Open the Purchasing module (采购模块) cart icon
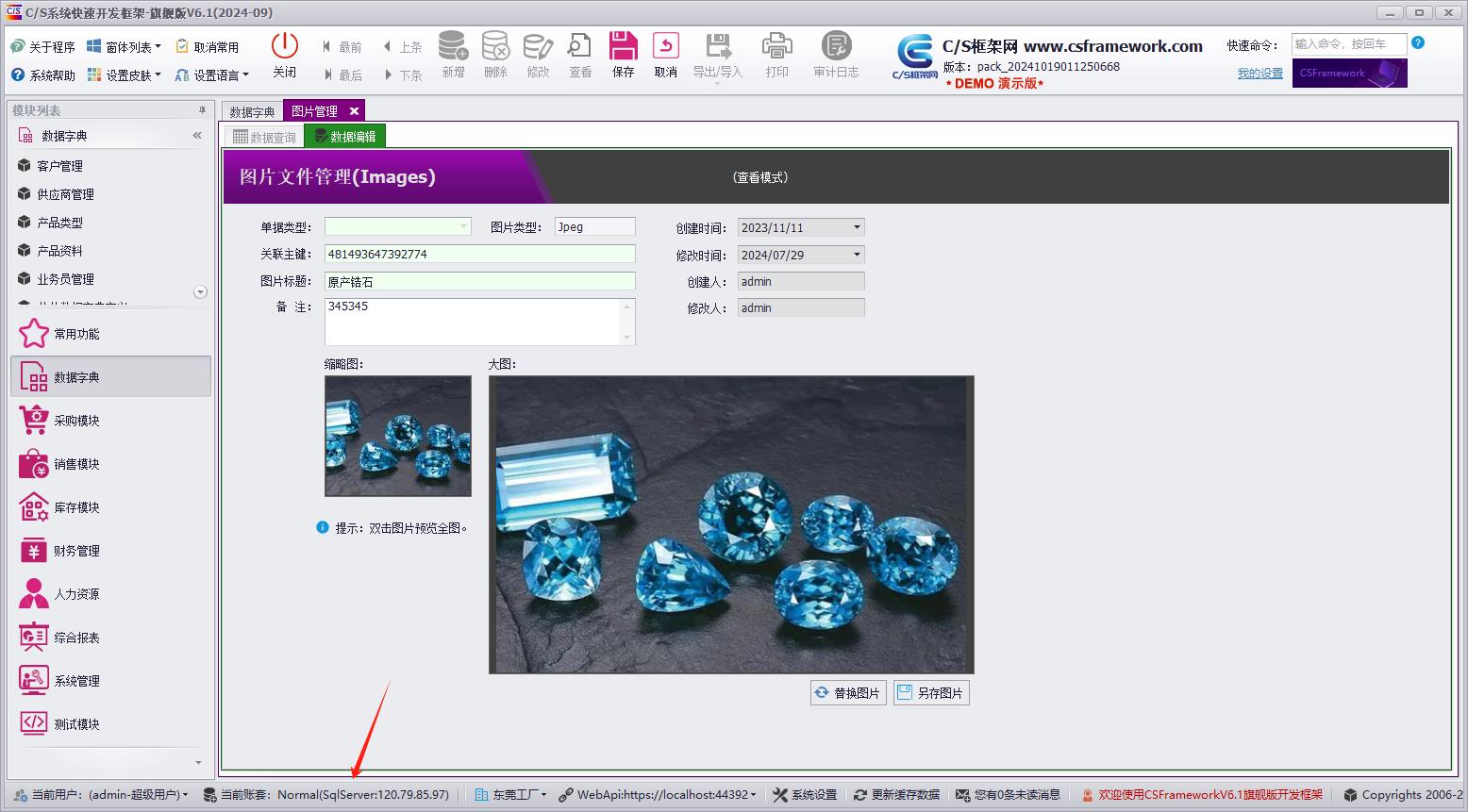Screen dimensions: 1468x812 coord(34,421)
